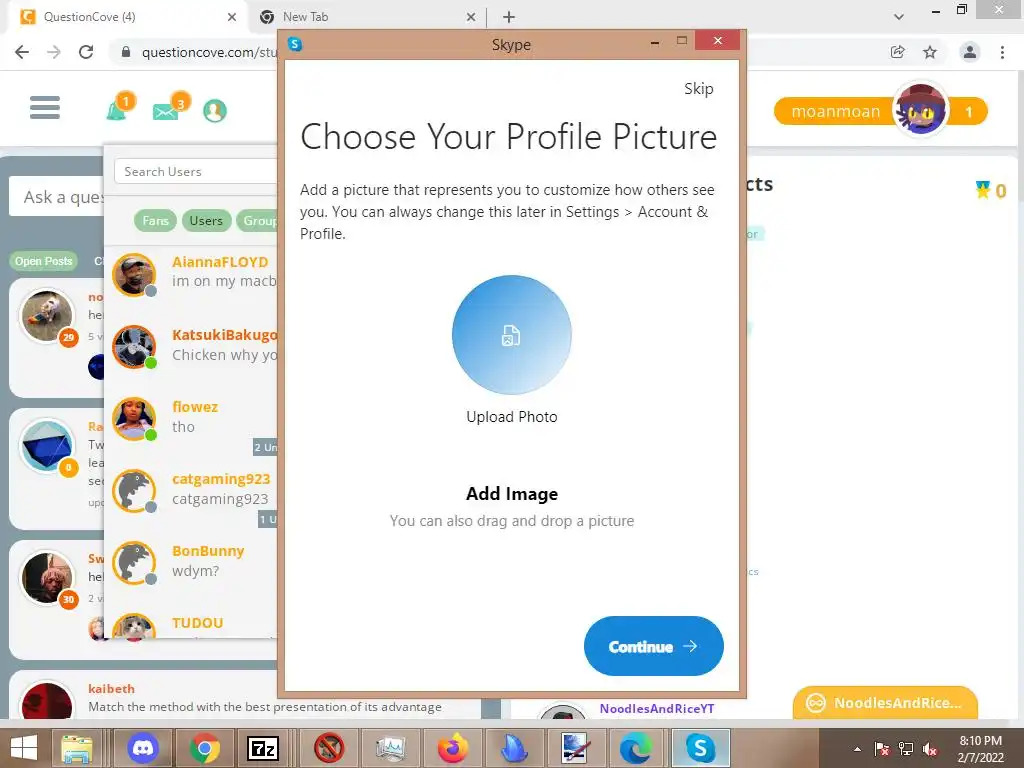Open chat with BonBunny
This screenshot has height=768, width=1024.
pyautogui.click(x=193, y=563)
